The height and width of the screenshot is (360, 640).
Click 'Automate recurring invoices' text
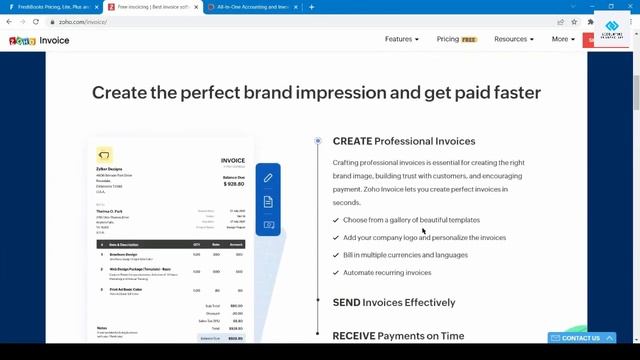click(387, 273)
